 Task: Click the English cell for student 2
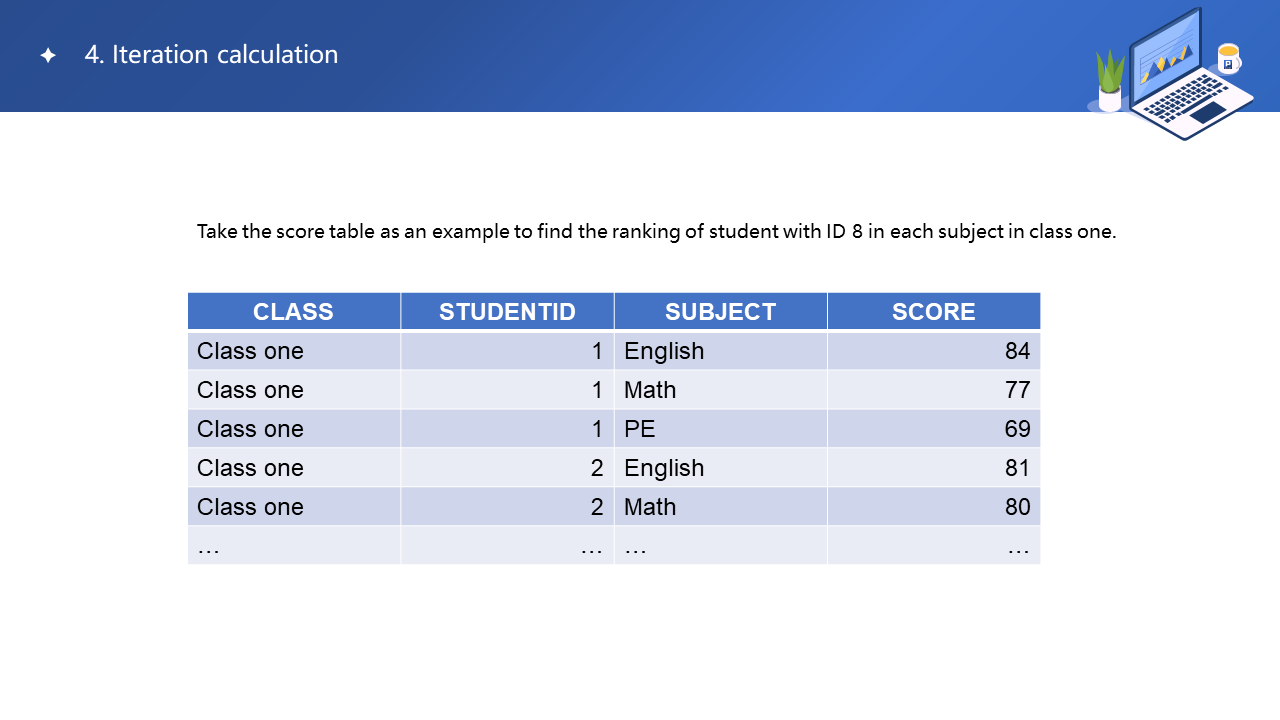[x=664, y=468]
